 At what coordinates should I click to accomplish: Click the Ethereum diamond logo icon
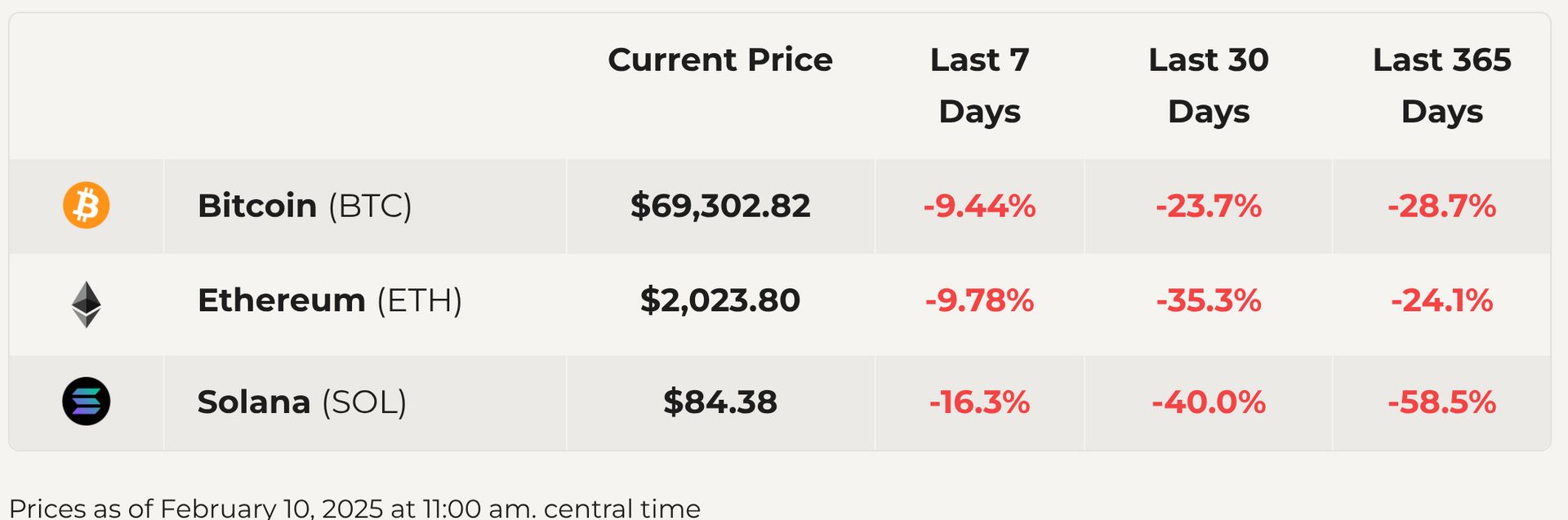click(86, 304)
